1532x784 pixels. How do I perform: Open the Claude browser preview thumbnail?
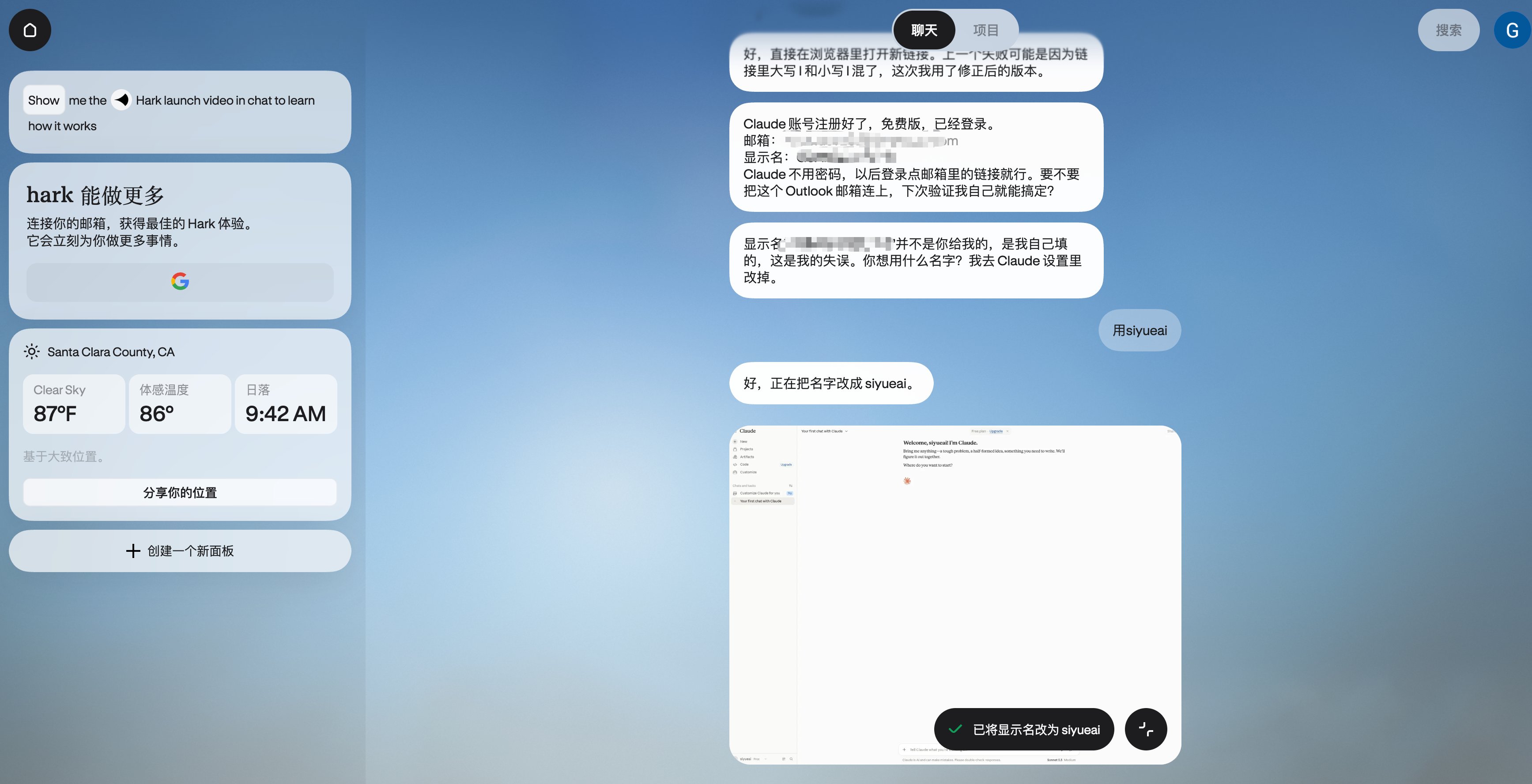tap(955, 595)
